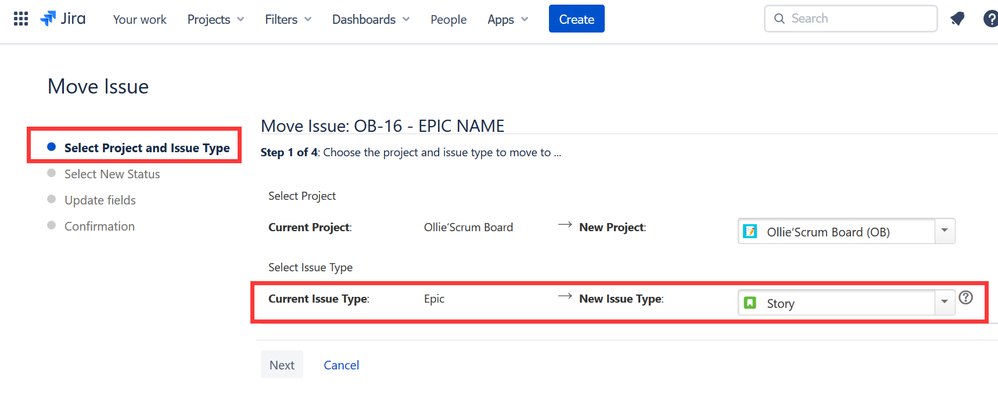This screenshot has height=395, width=998.
Task: Click the Cancel link
Action: (x=341, y=365)
